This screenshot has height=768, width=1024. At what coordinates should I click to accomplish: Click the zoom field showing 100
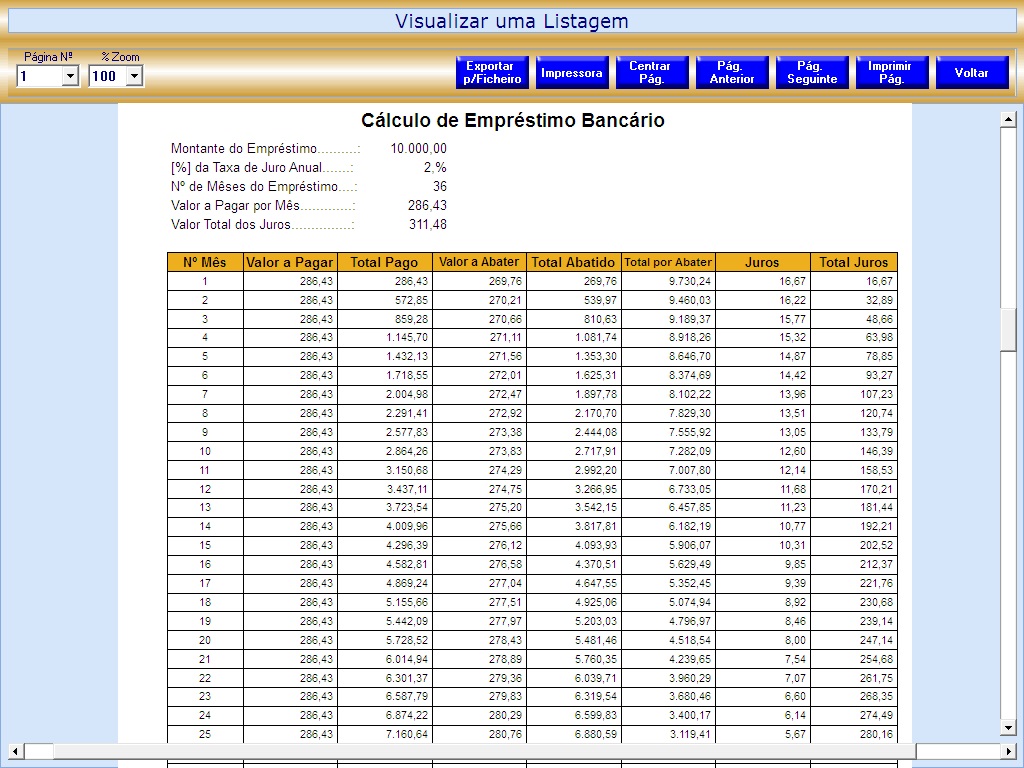[108, 76]
